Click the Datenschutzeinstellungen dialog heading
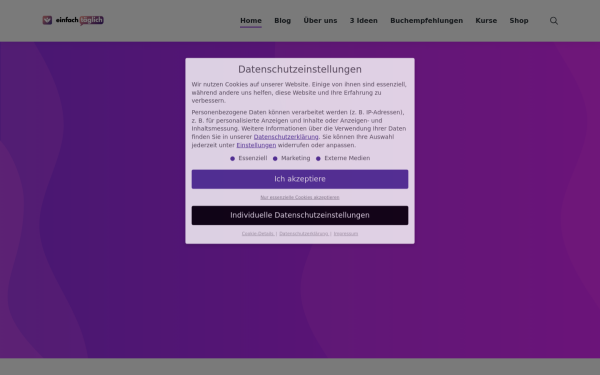The image size is (600, 375). tap(300, 69)
